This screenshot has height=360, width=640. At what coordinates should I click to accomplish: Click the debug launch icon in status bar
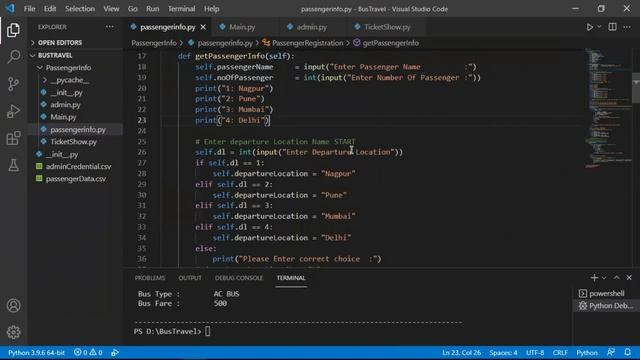[115, 352]
